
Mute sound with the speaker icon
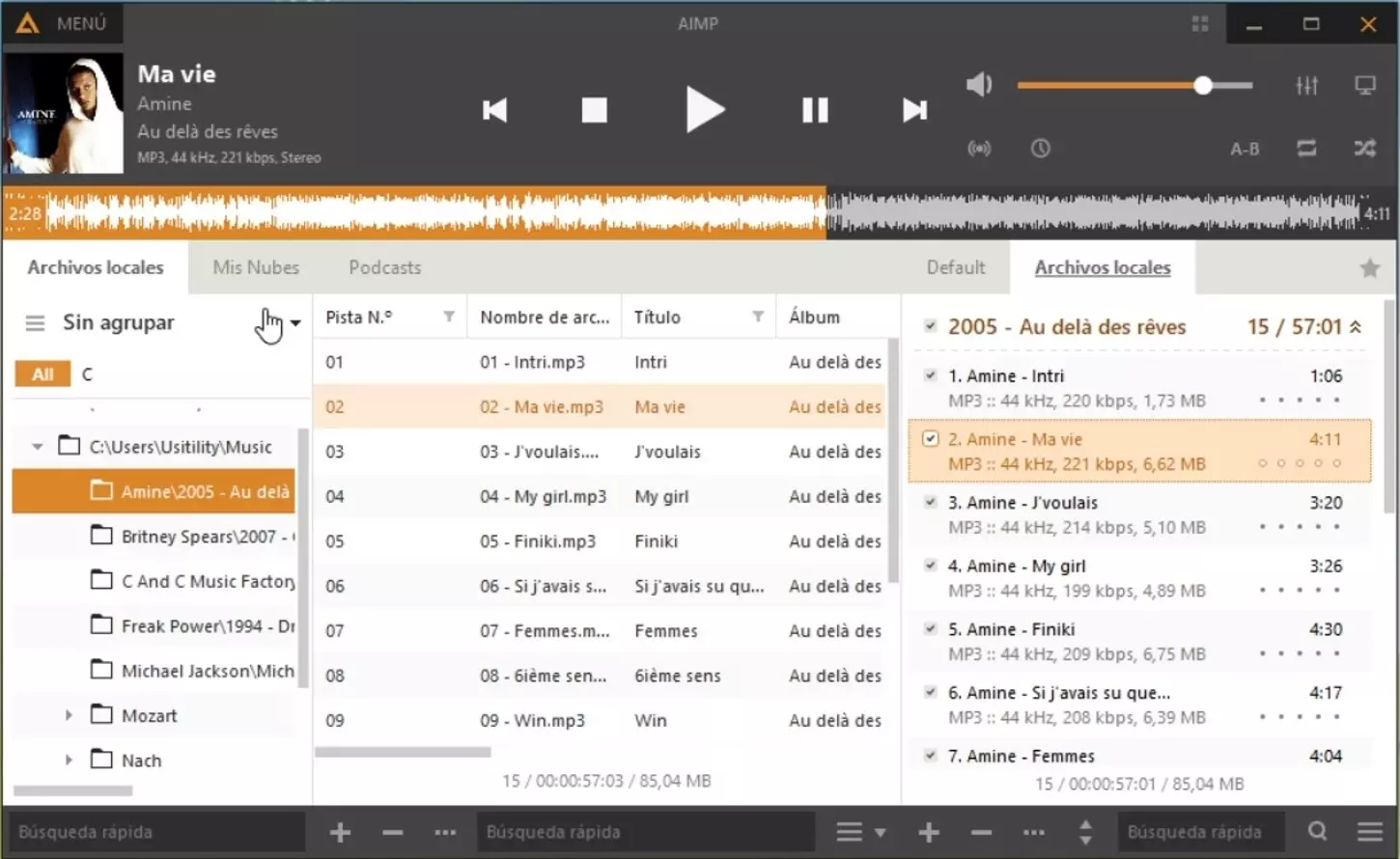point(979,85)
